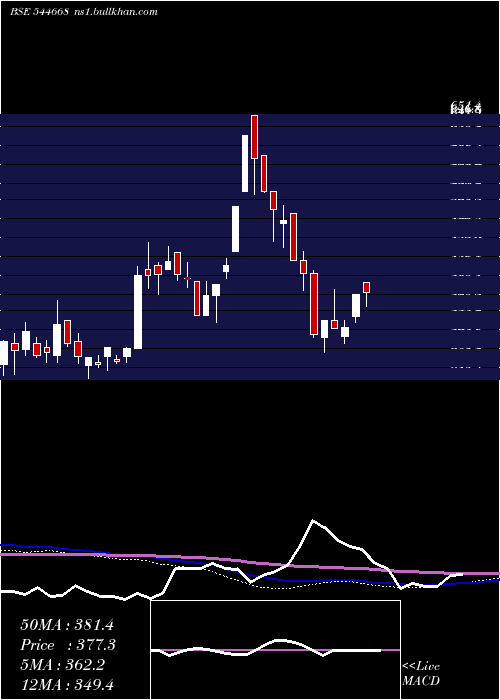The width and height of the screenshot is (500, 700).
Task: Click the "<<Live MACD" label
Action: 421,674
